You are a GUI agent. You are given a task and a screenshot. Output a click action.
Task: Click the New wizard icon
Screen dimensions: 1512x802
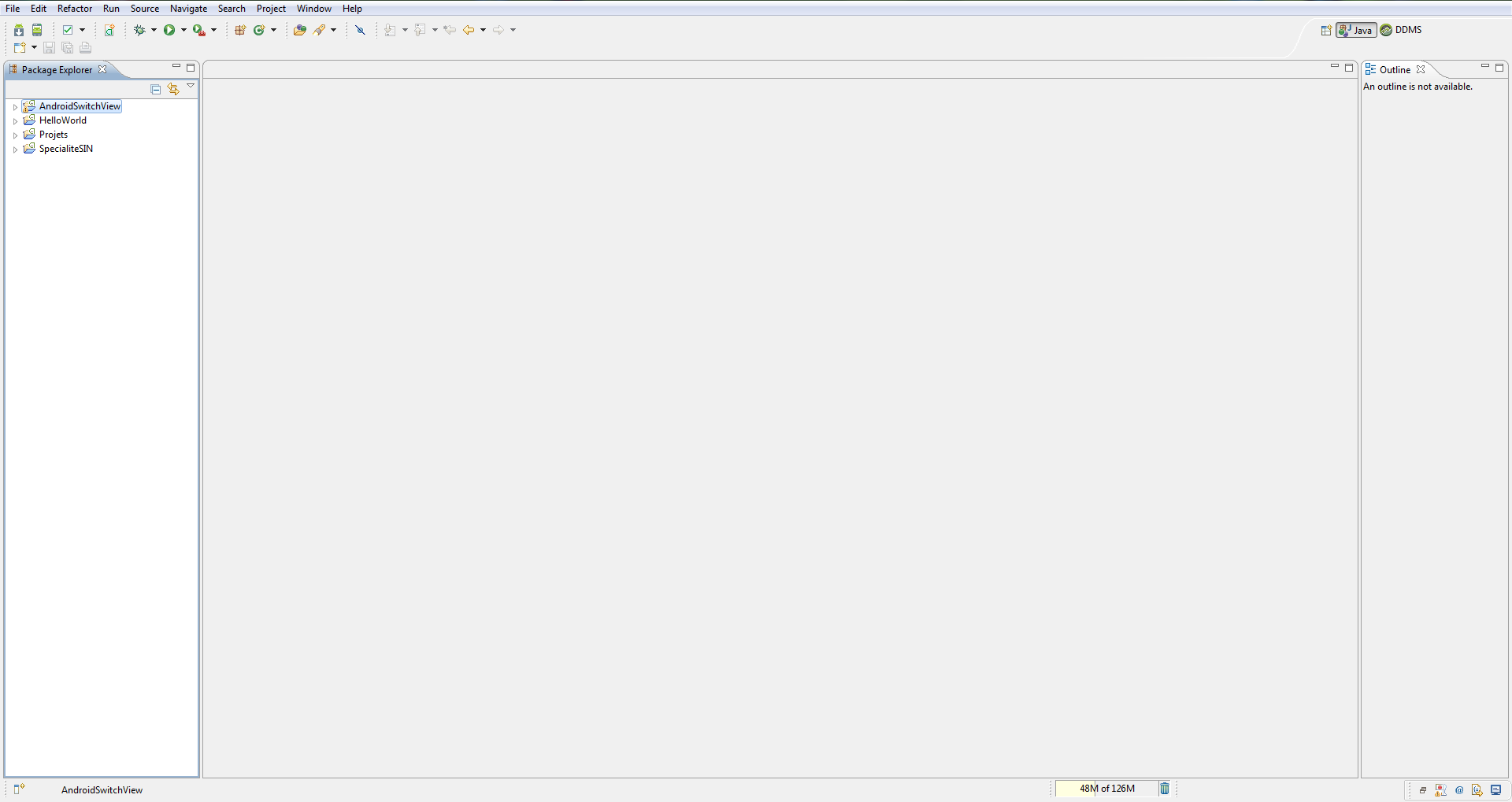20,48
